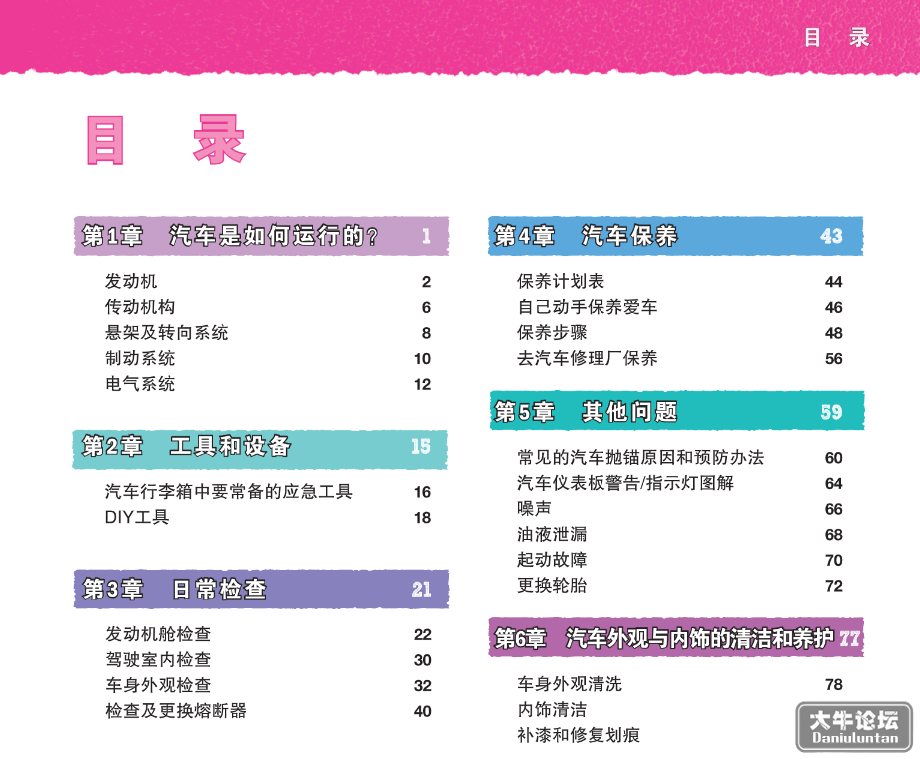Open the 车身外观清洗 entry
The image size is (920, 759).
pyautogui.click(x=569, y=685)
